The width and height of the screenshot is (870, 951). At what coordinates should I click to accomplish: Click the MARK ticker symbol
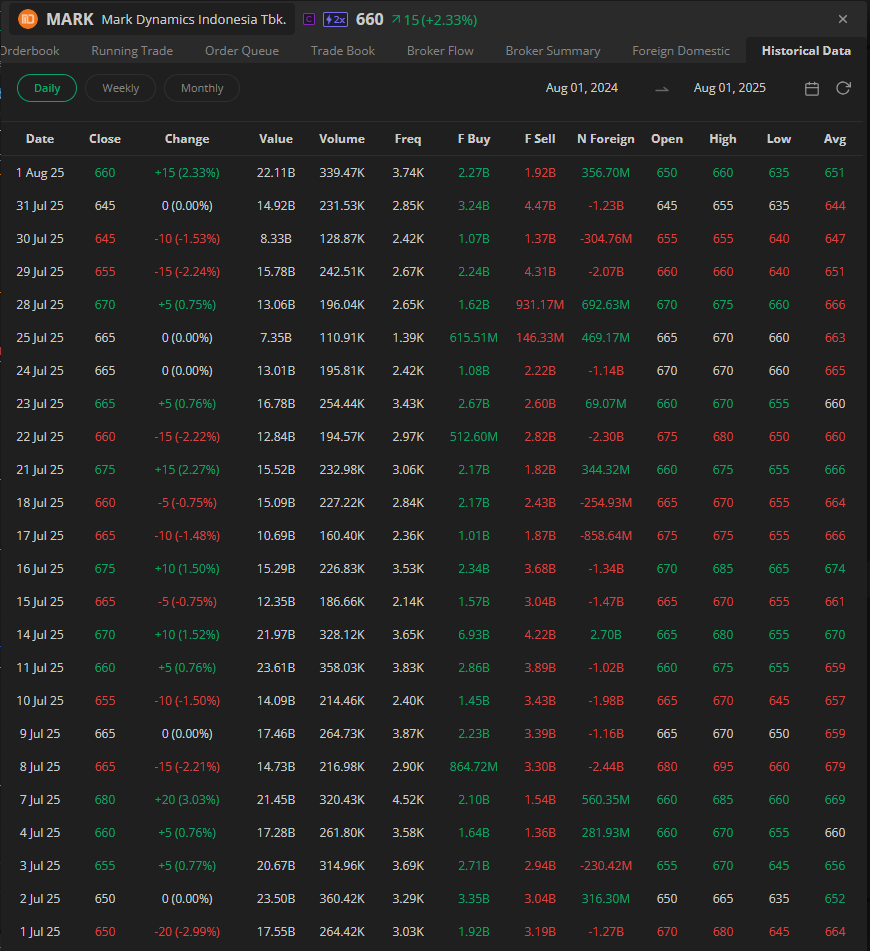pyautogui.click(x=70, y=19)
